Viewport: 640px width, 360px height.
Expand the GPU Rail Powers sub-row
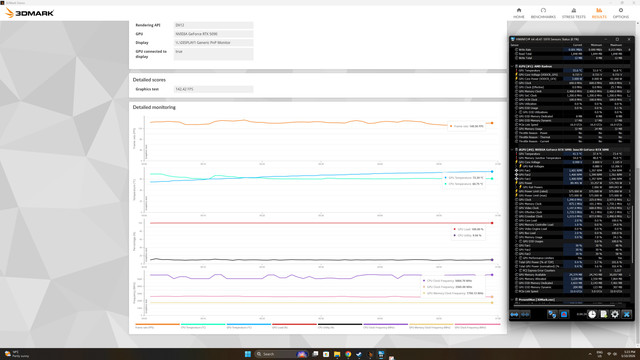coord(517,187)
